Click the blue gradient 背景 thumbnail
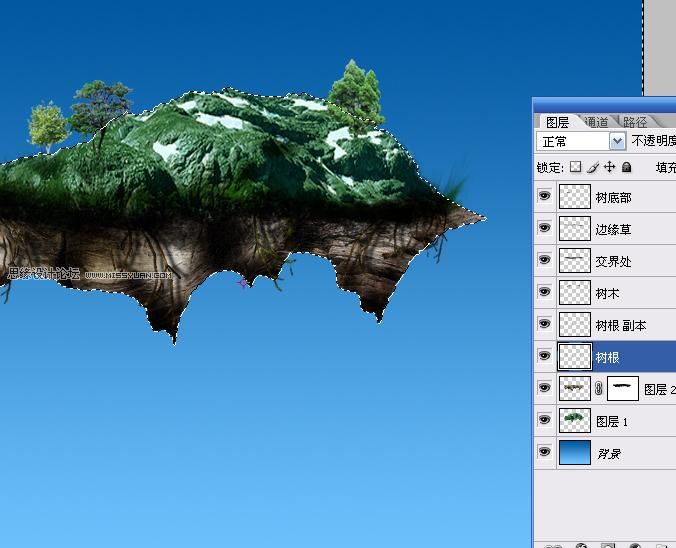 point(575,452)
